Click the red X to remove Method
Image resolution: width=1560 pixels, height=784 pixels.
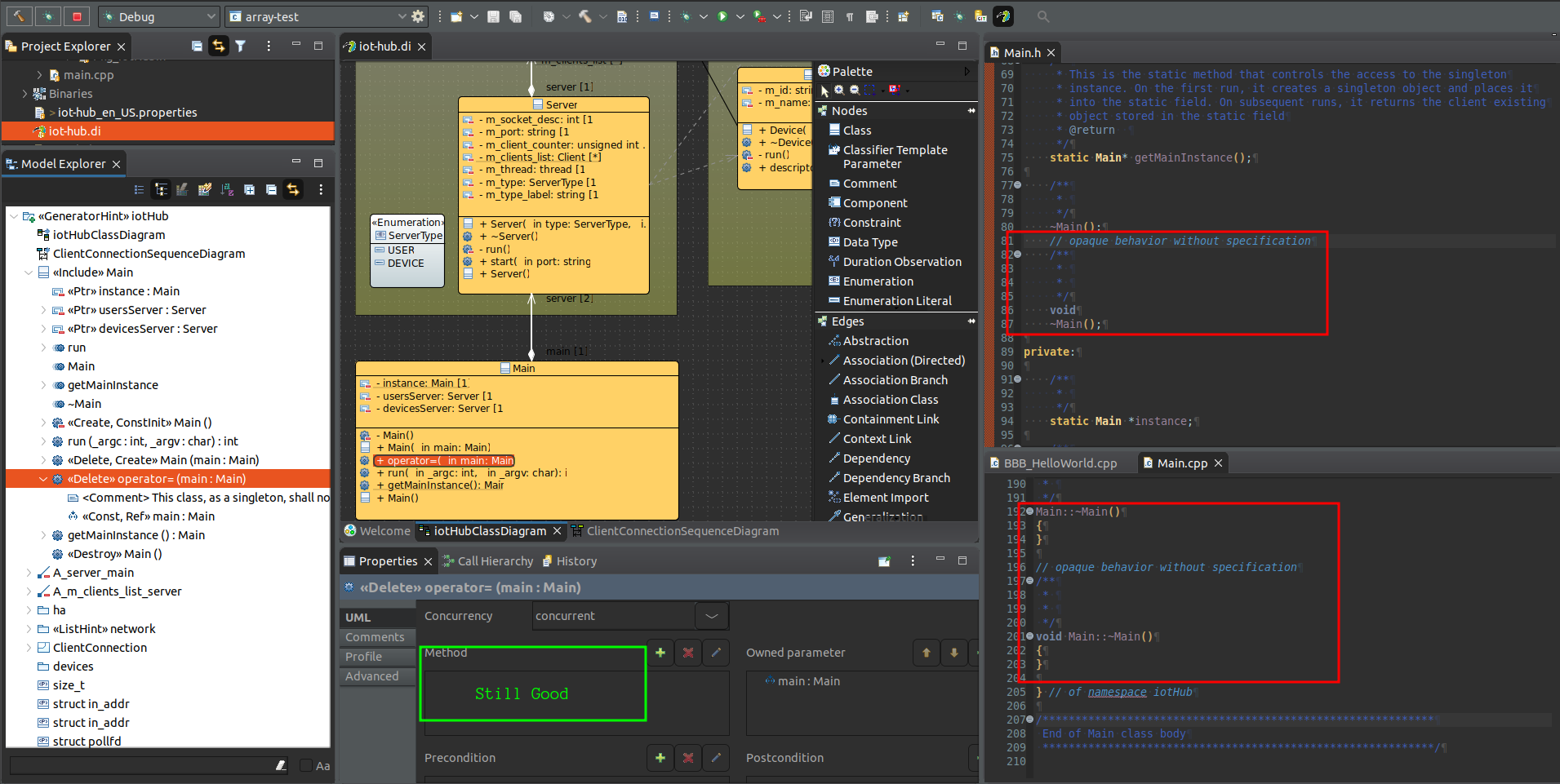[x=688, y=652]
